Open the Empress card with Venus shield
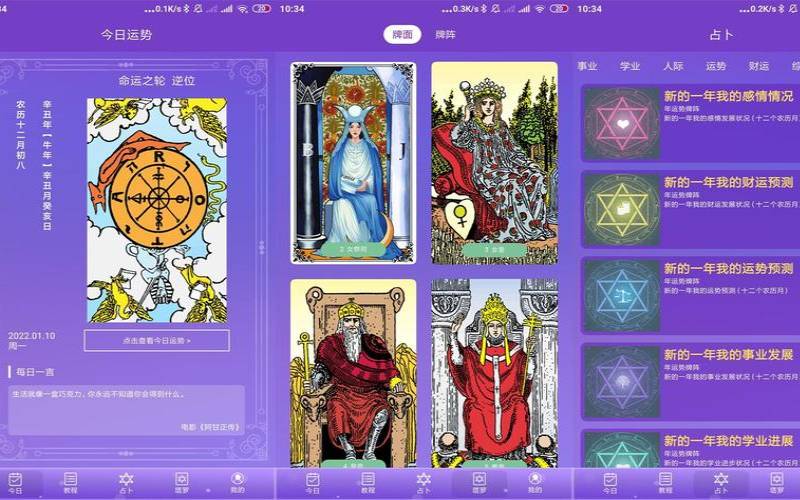The width and height of the screenshot is (800, 500). (494, 163)
